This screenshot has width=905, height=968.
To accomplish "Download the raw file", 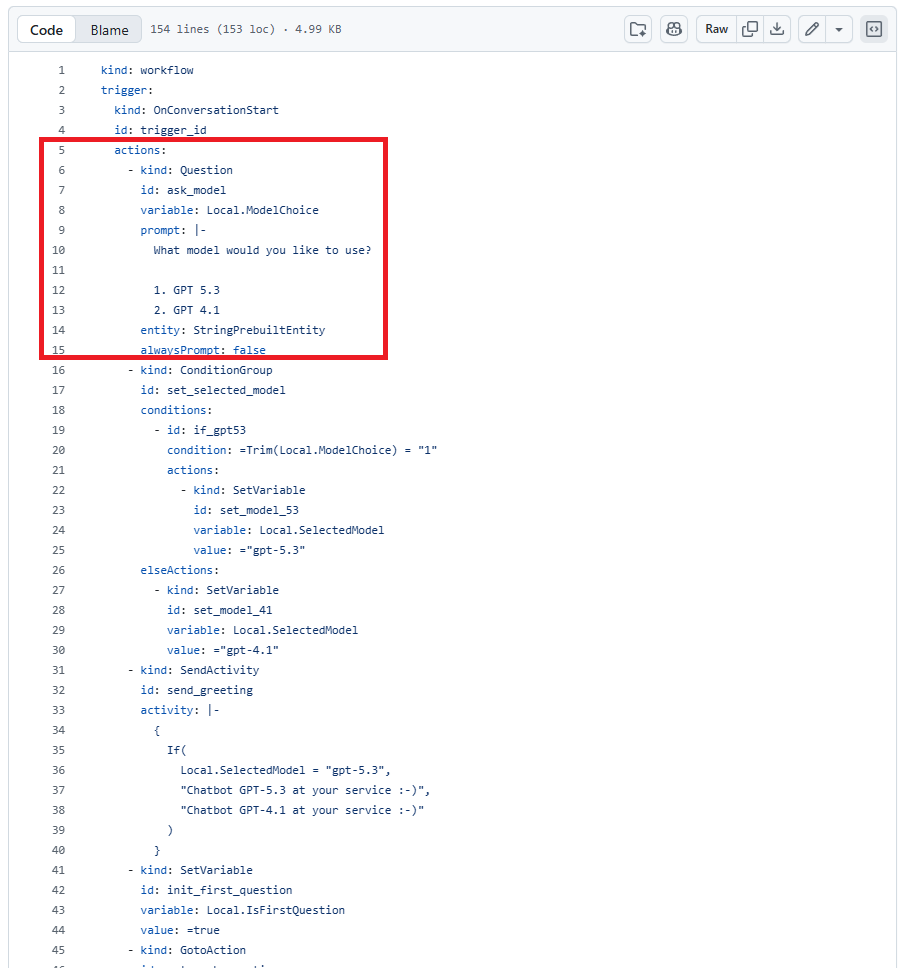I will (x=776, y=29).
